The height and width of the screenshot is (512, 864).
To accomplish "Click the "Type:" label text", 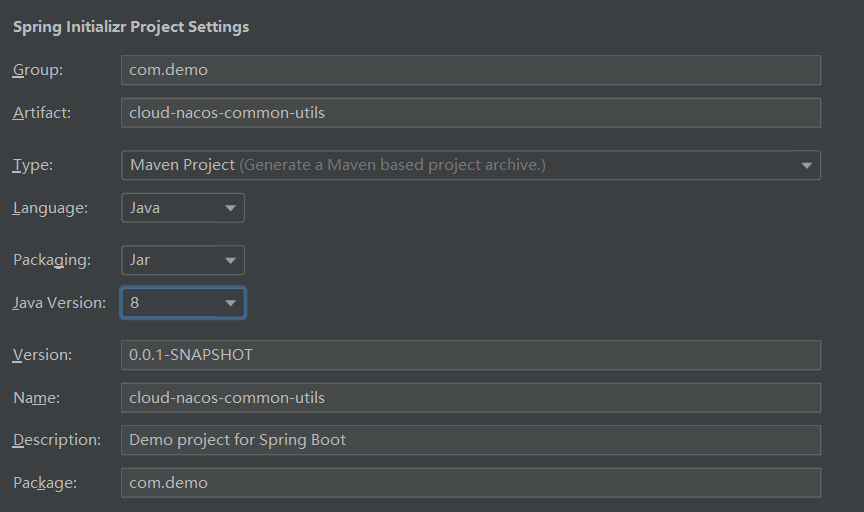I will [33, 165].
